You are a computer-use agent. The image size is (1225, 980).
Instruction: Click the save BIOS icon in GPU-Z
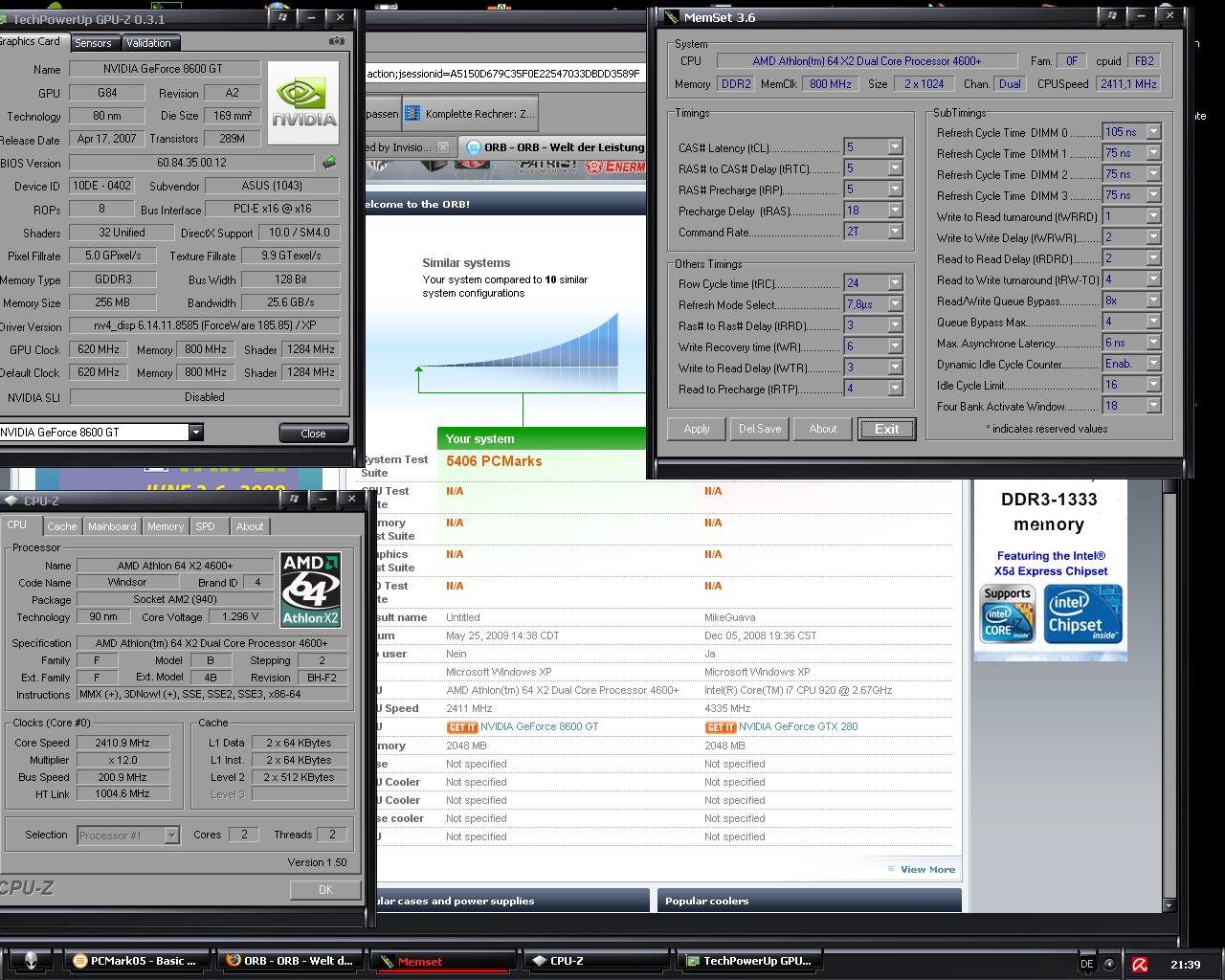(329, 163)
